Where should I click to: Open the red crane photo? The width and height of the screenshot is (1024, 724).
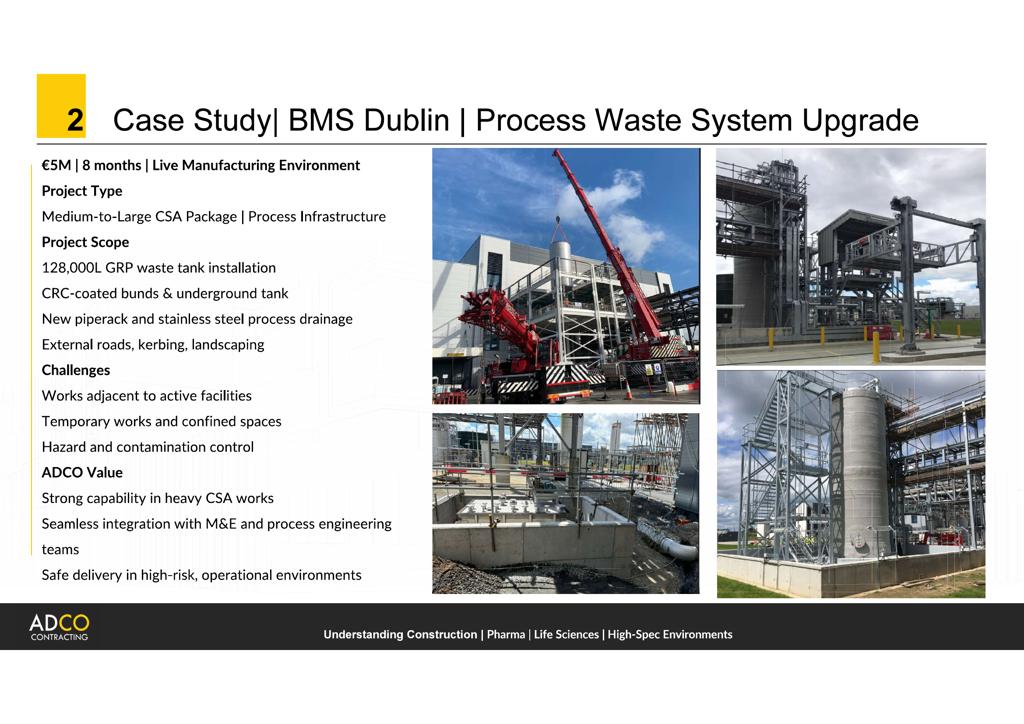(566, 275)
